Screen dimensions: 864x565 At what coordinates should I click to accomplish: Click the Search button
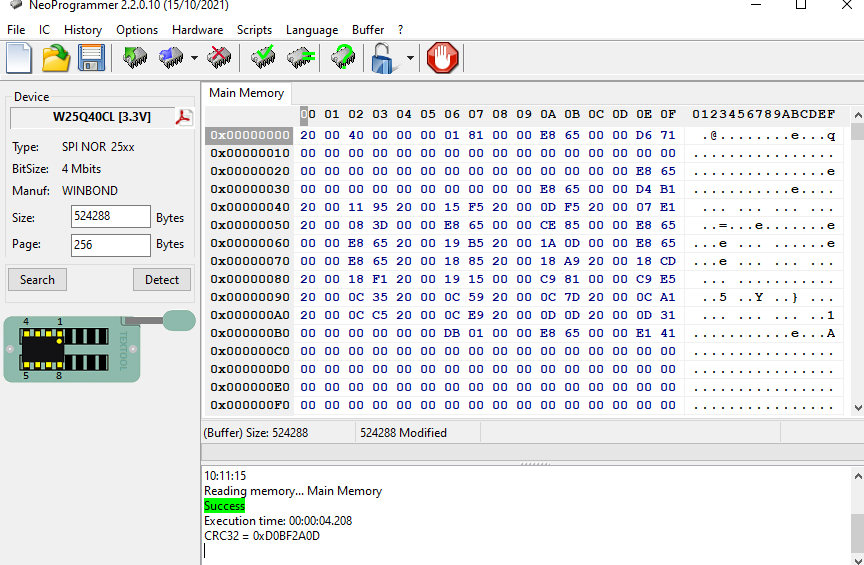pyautogui.click(x=37, y=280)
